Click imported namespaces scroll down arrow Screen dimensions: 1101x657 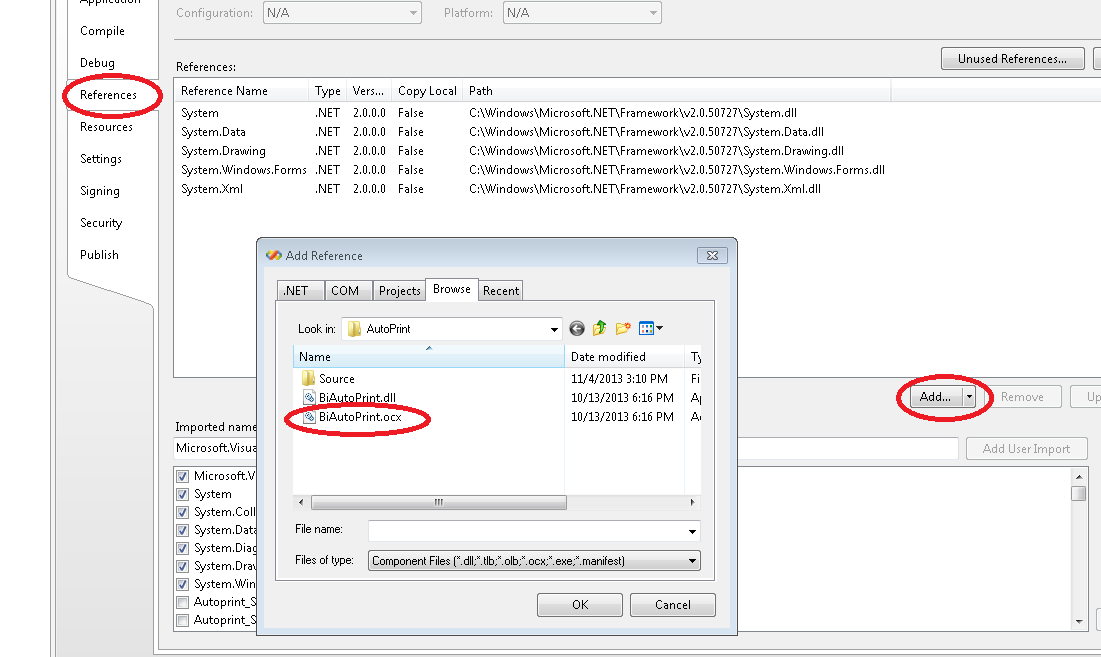tap(1079, 621)
